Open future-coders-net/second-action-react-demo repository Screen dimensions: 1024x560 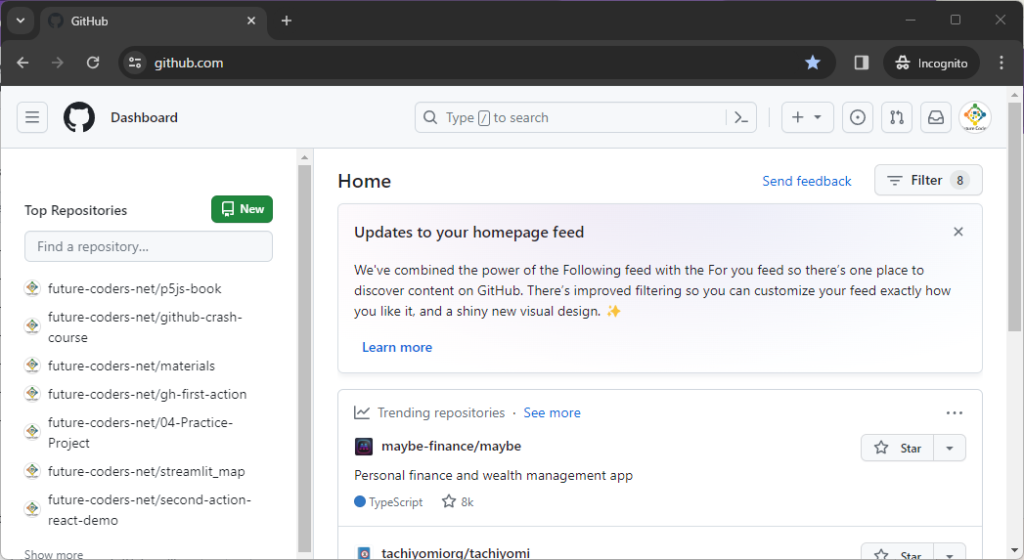point(150,510)
